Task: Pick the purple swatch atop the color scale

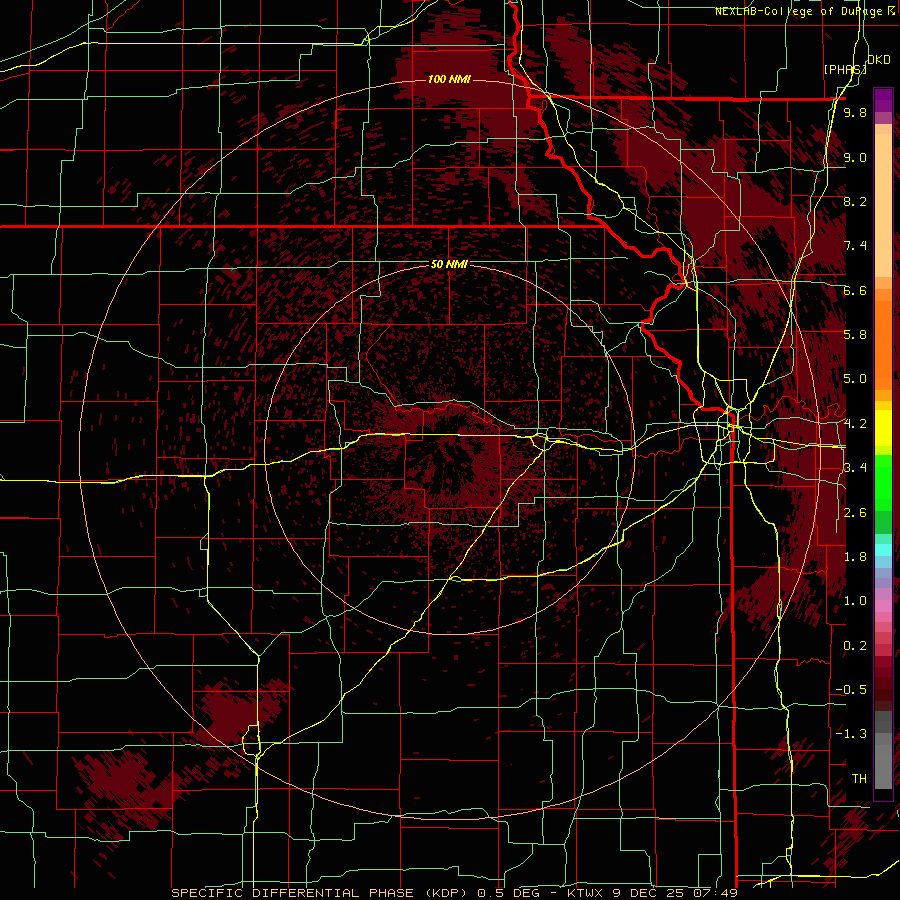Action: tap(883, 100)
